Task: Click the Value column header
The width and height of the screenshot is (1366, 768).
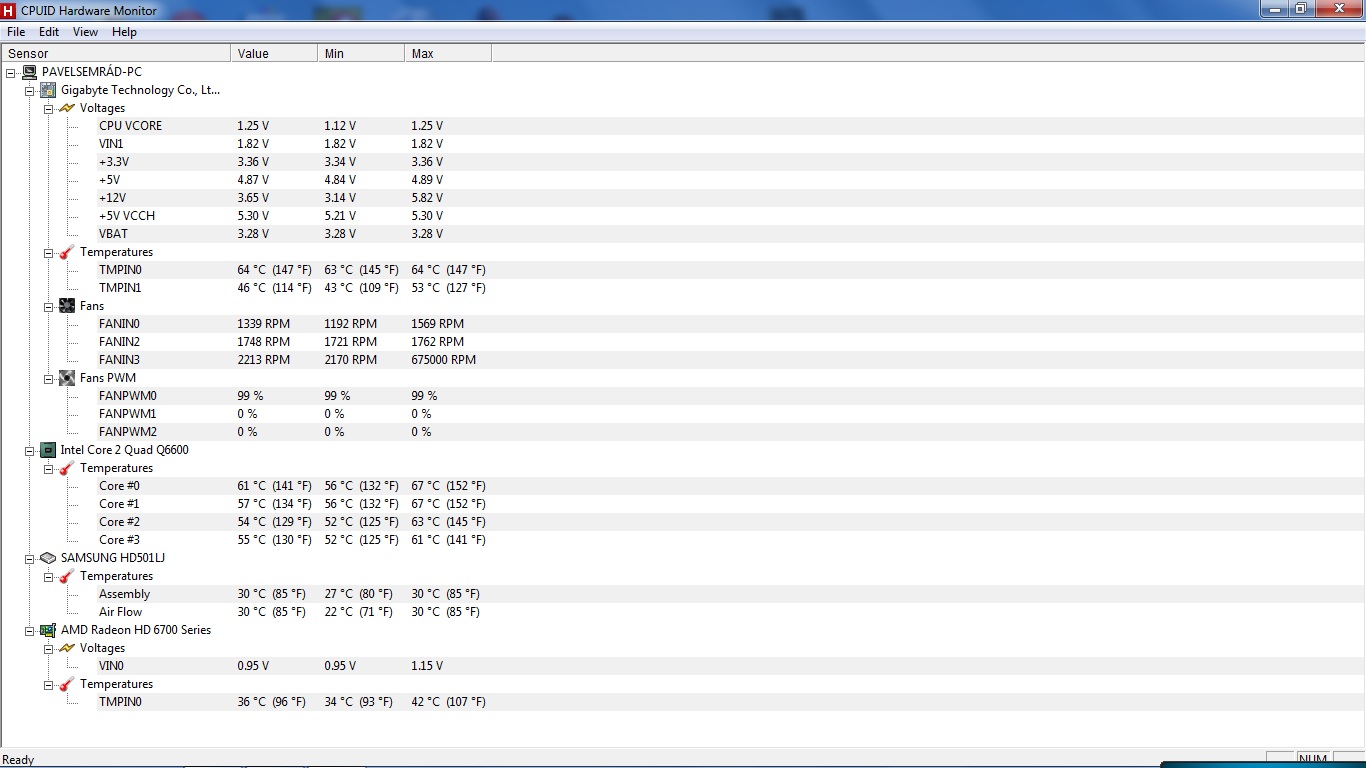Action: (274, 54)
